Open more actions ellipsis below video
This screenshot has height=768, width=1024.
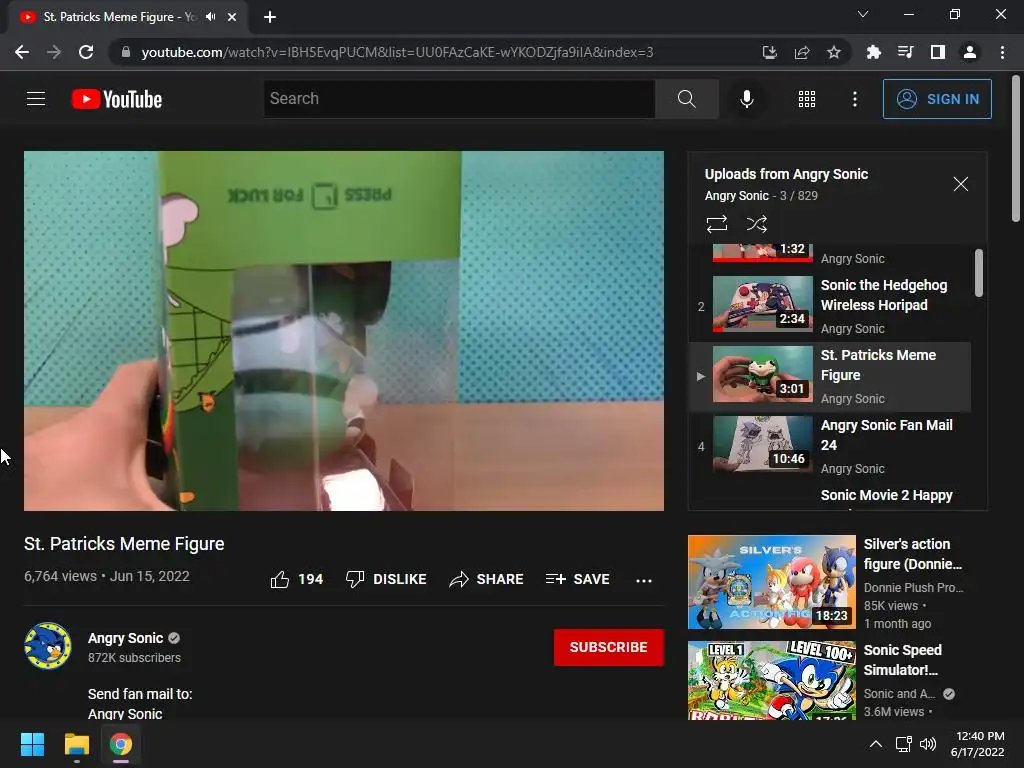pyautogui.click(x=644, y=580)
